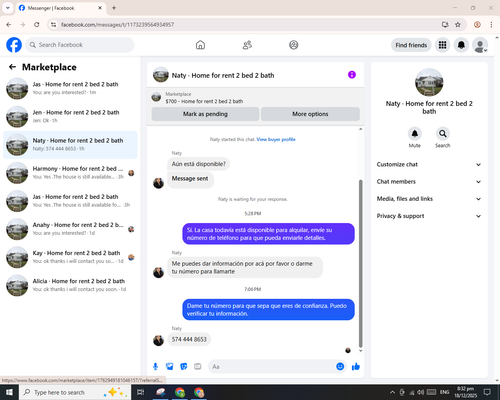Click the Facebook logo icon
The width and height of the screenshot is (500, 400).
14,45
